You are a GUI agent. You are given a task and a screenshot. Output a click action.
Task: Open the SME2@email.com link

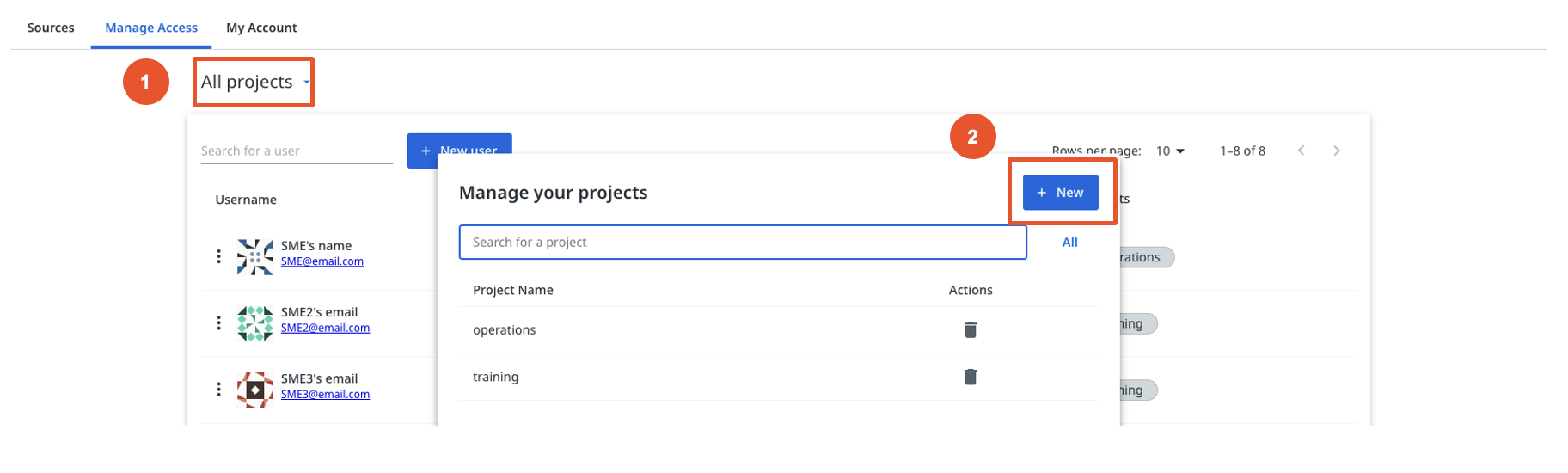click(325, 328)
